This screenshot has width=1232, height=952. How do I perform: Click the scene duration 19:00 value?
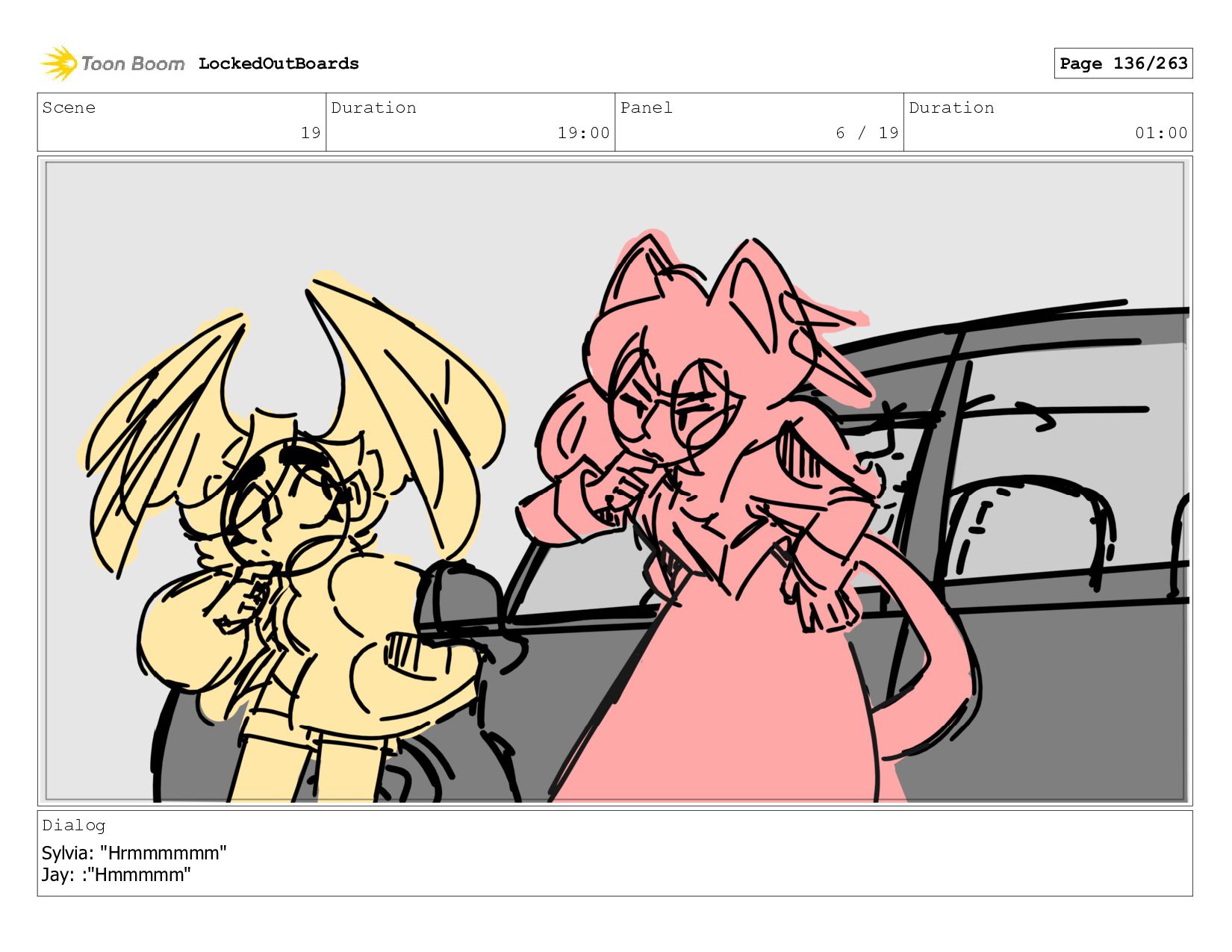coord(583,133)
